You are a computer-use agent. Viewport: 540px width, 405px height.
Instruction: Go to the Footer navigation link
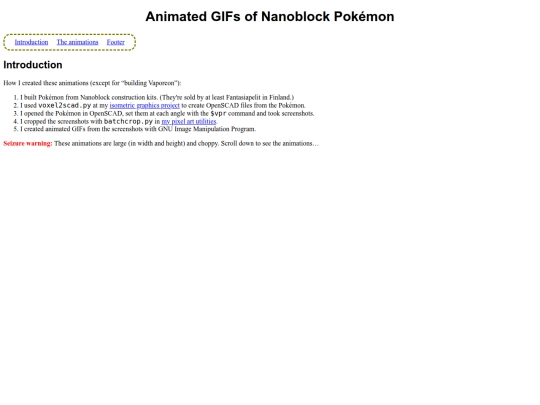(x=115, y=42)
